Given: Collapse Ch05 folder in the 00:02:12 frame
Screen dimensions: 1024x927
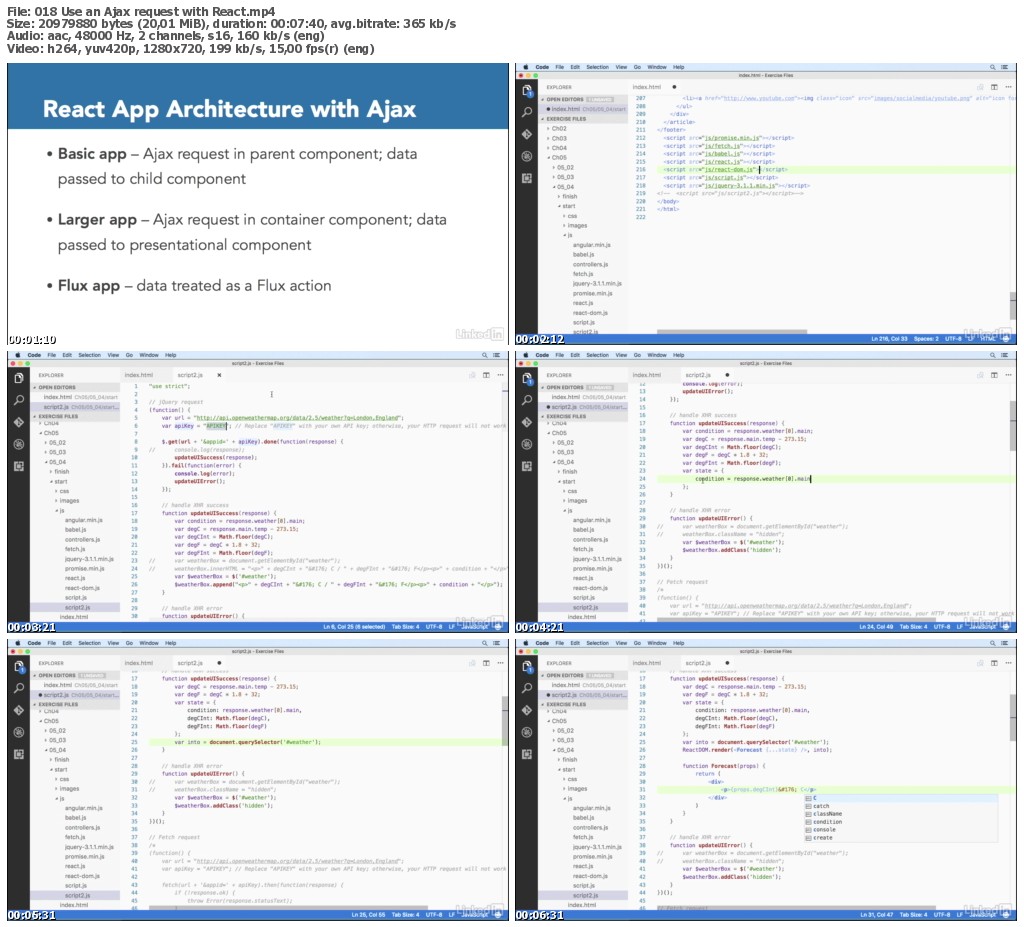Looking at the screenshot, I should [558, 157].
